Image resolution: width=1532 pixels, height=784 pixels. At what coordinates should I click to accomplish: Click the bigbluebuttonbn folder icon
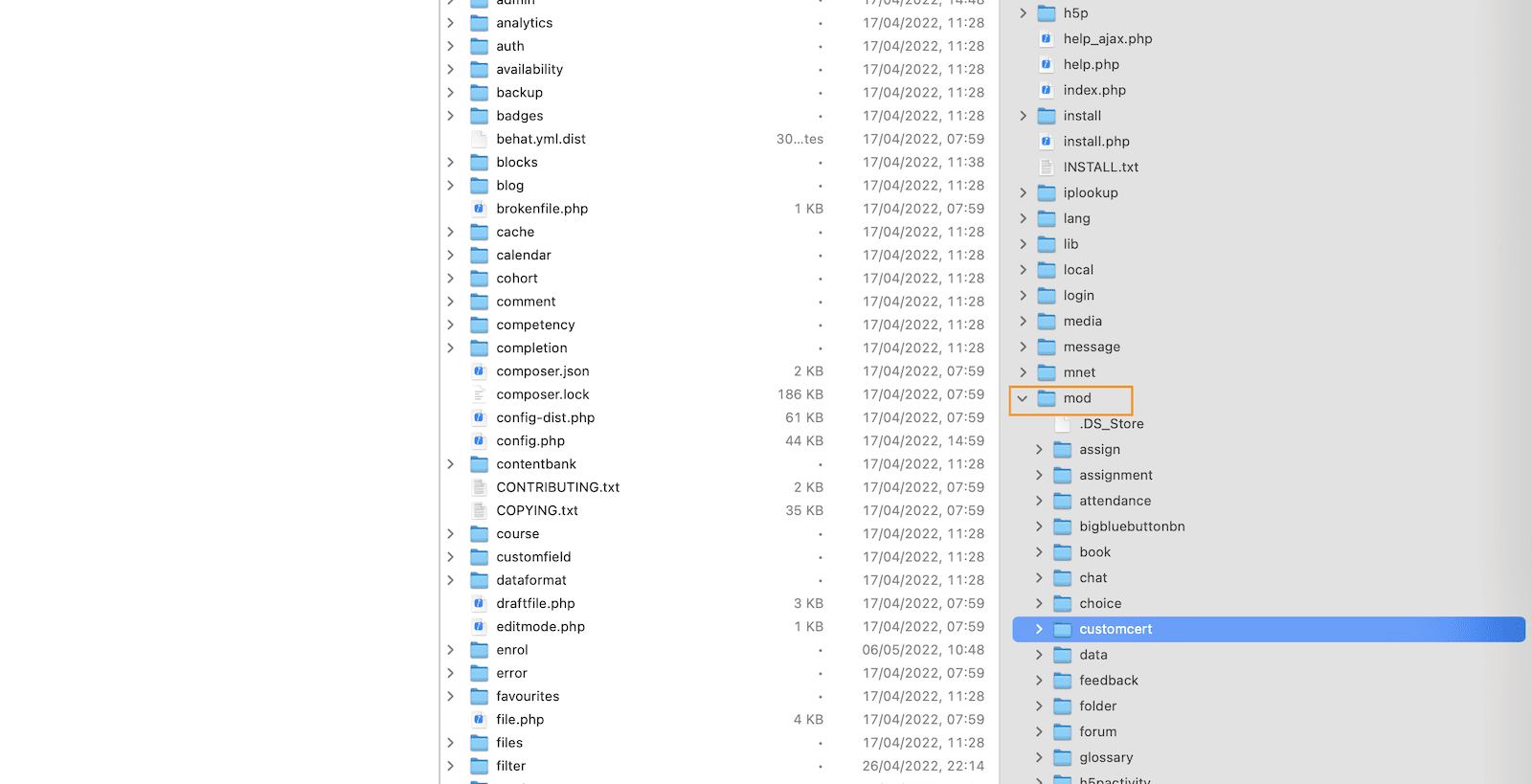[1063, 526]
